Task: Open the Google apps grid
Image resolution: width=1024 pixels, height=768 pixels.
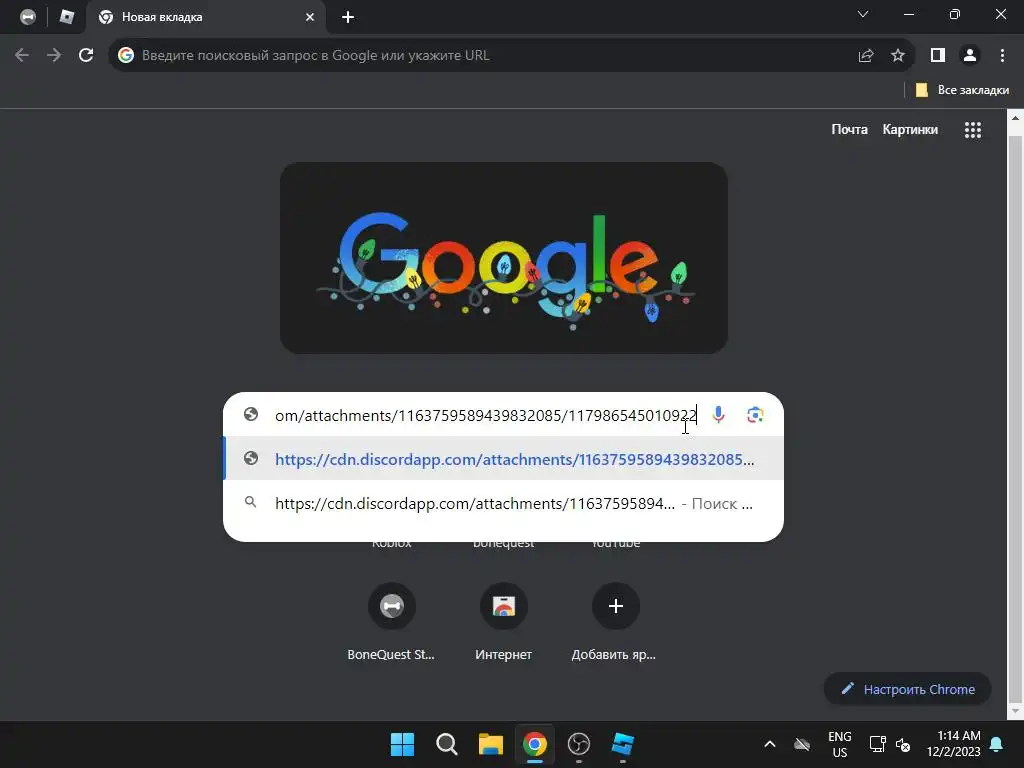Action: coord(973,130)
